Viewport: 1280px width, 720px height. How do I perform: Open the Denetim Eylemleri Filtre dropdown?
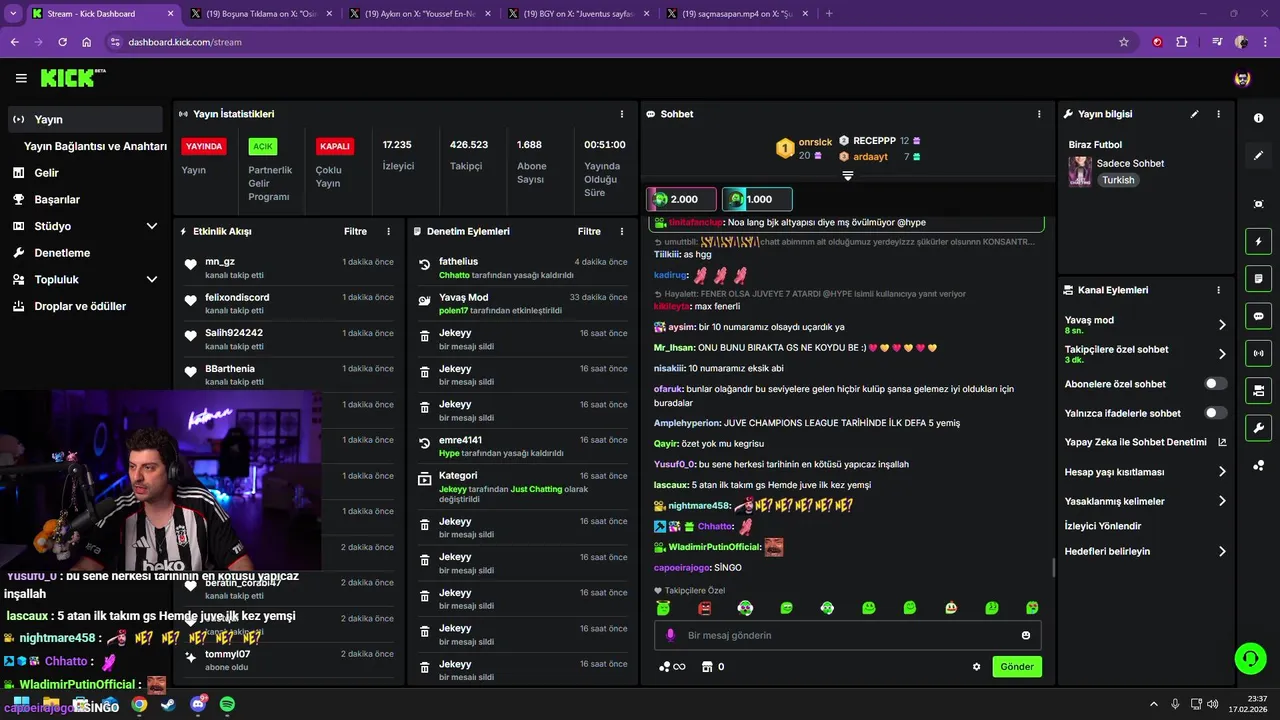point(589,231)
